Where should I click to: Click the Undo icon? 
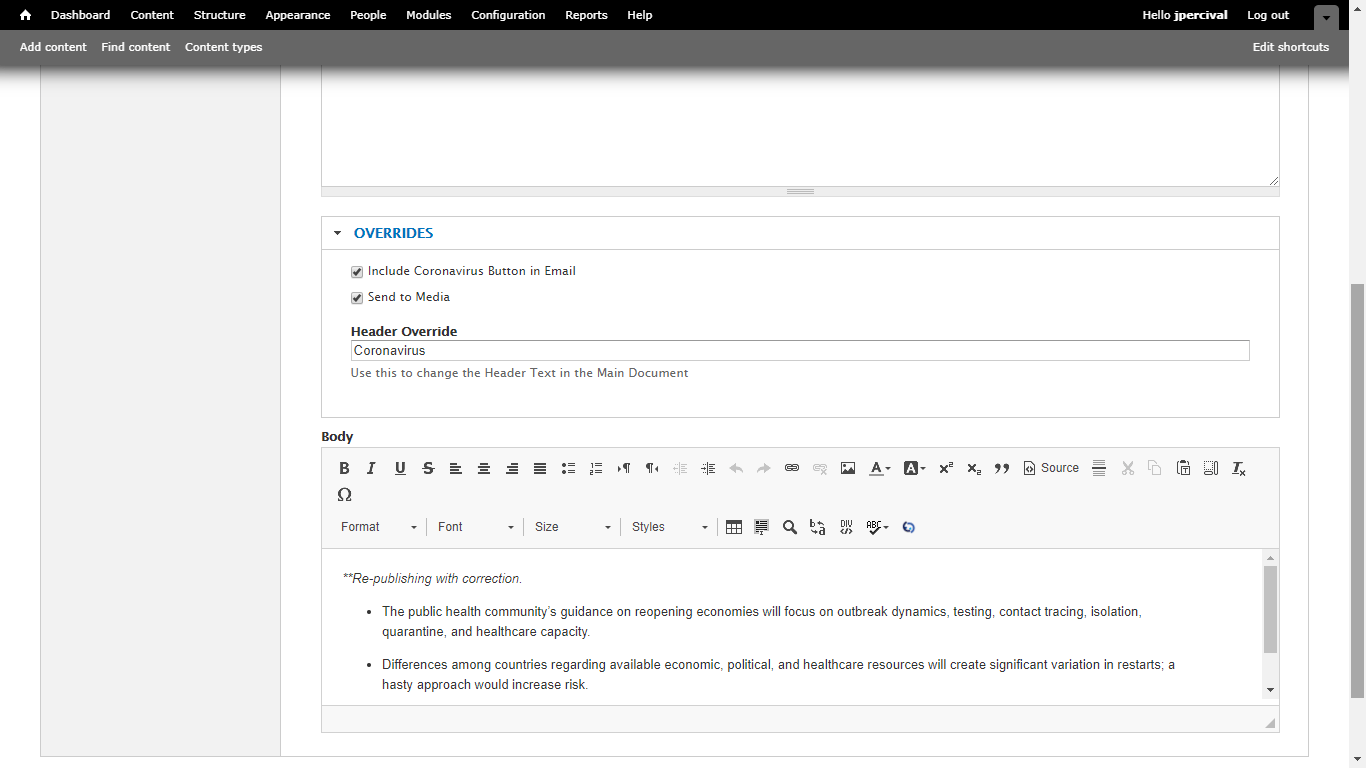pyautogui.click(x=736, y=468)
